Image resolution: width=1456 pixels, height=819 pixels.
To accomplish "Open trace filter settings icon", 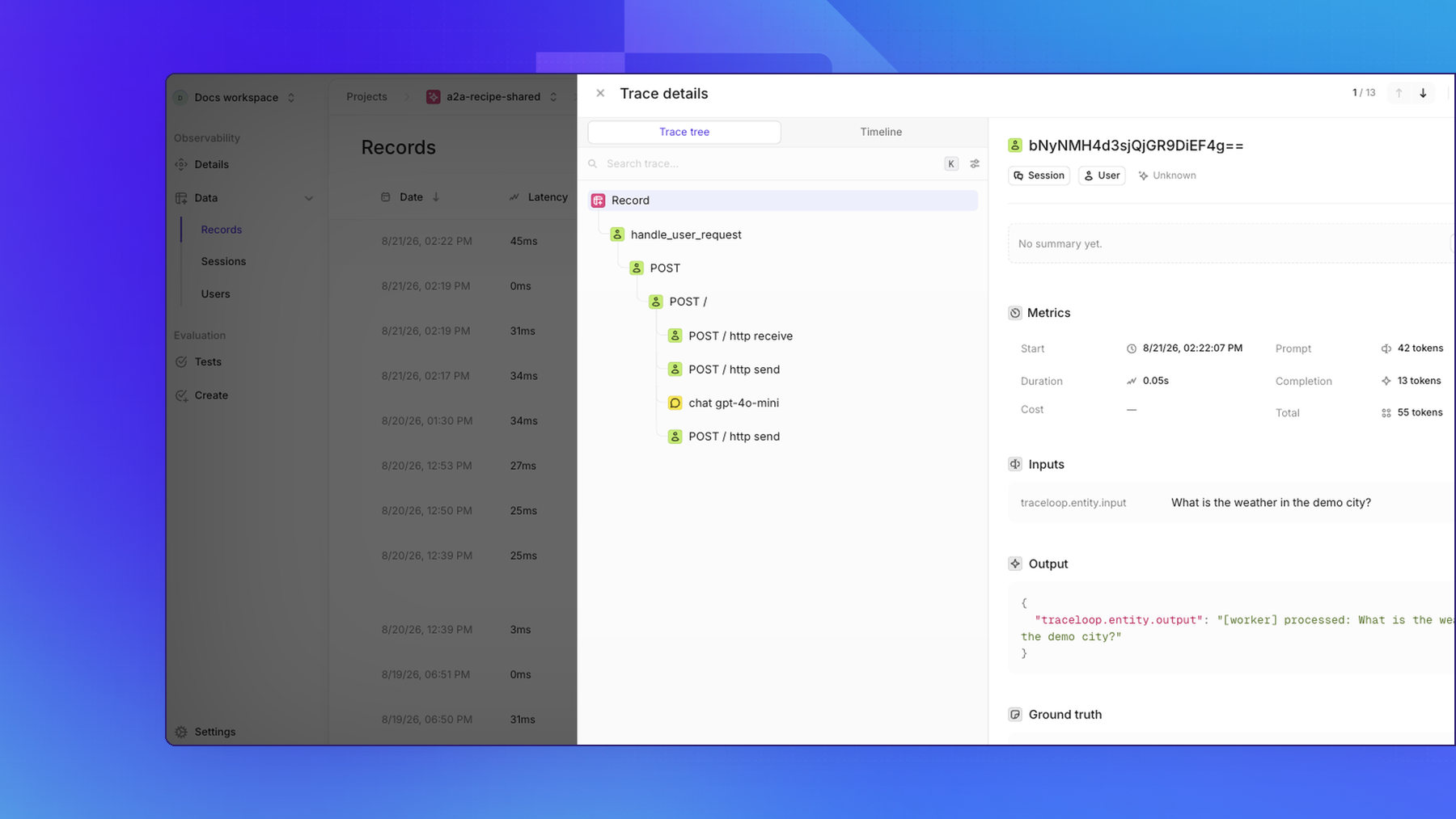I will (x=975, y=163).
